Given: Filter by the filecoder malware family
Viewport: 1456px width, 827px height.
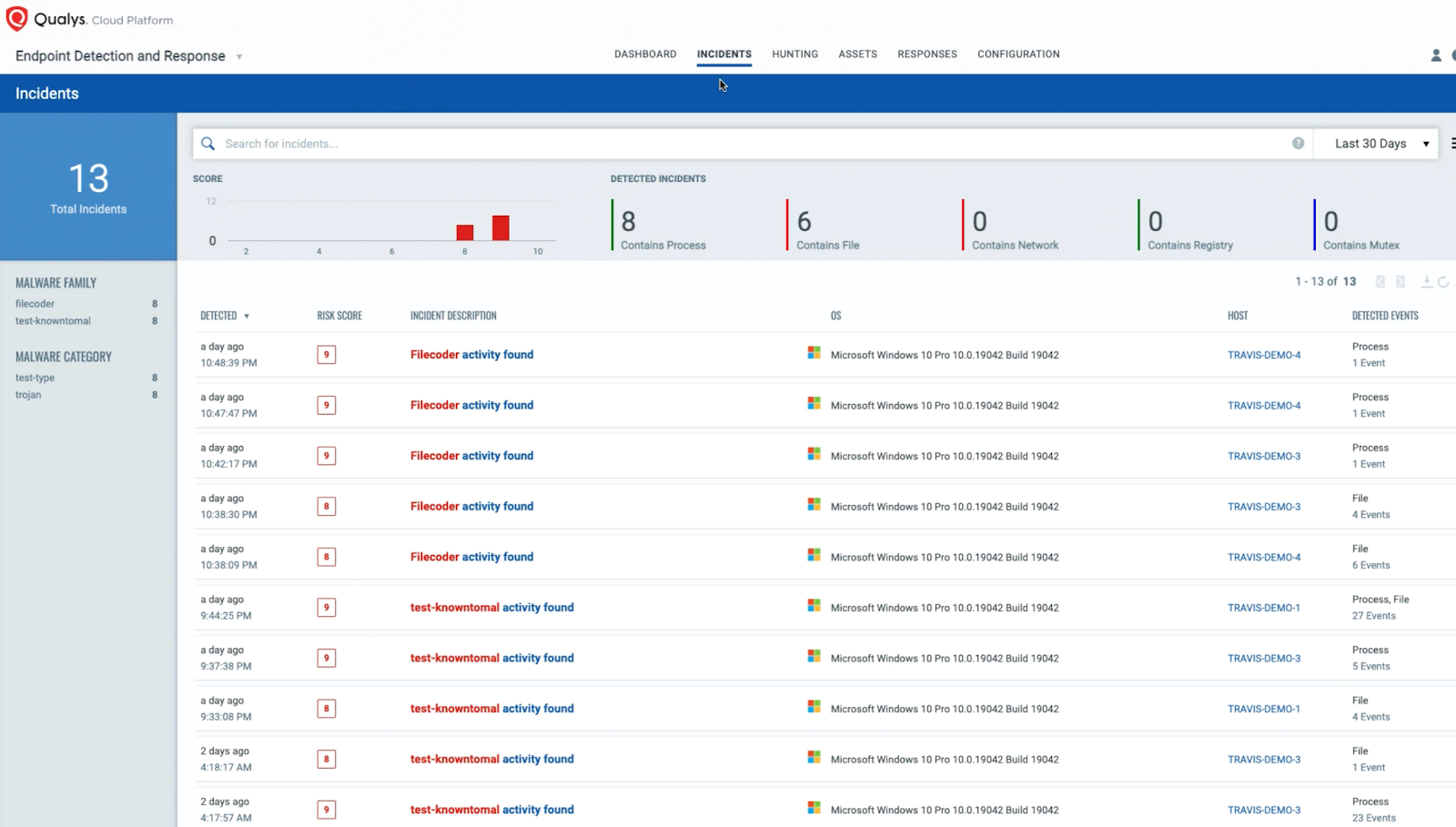Looking at the screenshot, I should click(x=35, y=304).
